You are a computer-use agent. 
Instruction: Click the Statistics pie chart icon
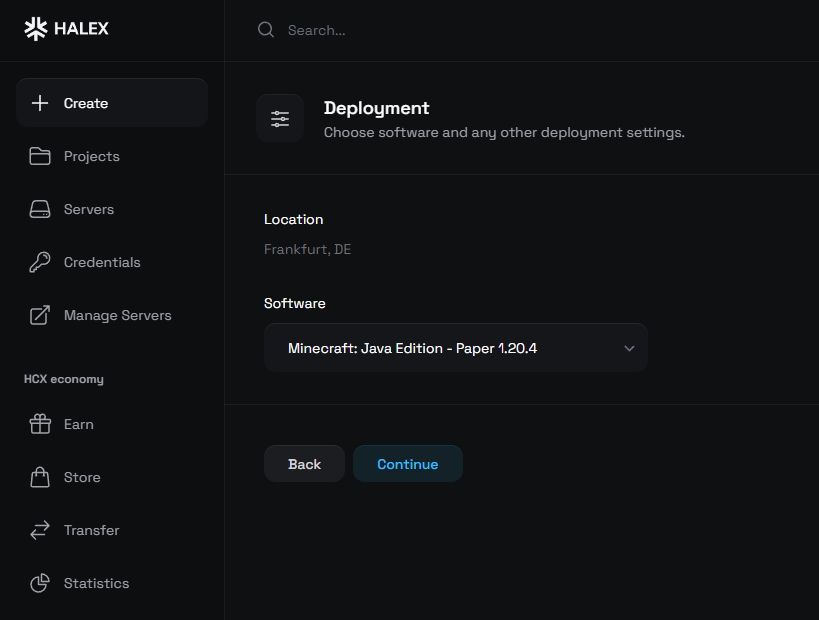pos(40,583)
